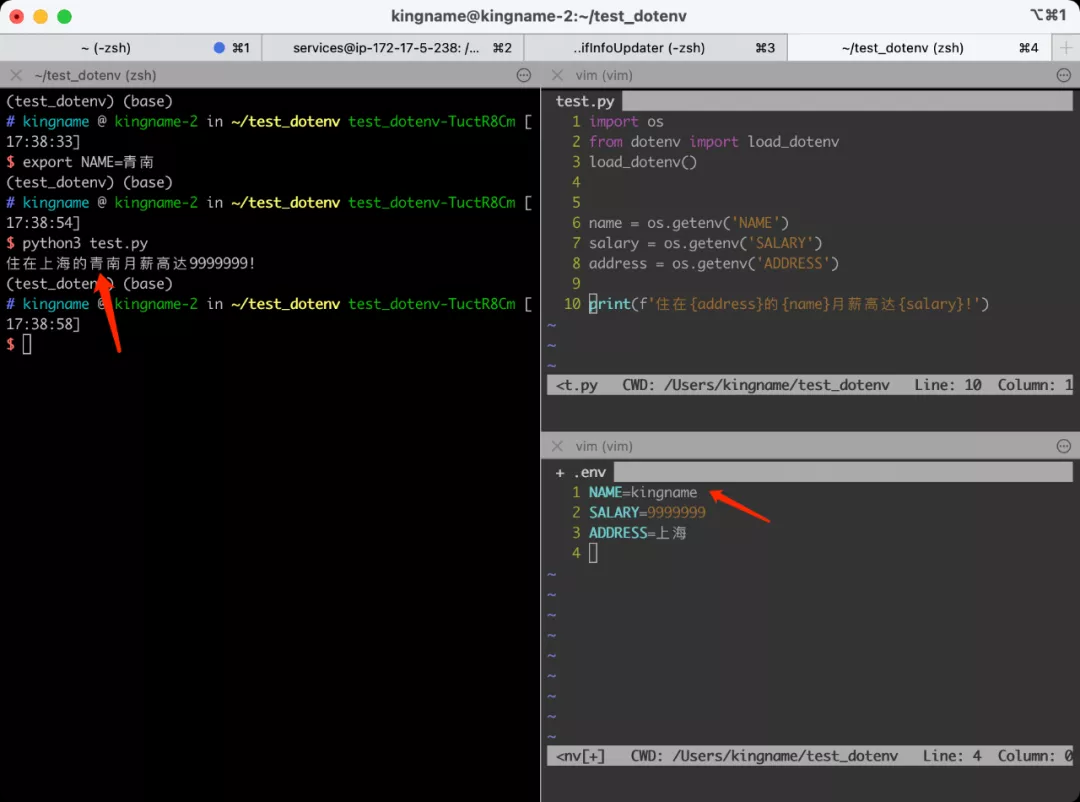Screen dimensions: 1080x802
Task: Click the blue activity dot on the first tab
Action: click(219, 48)
